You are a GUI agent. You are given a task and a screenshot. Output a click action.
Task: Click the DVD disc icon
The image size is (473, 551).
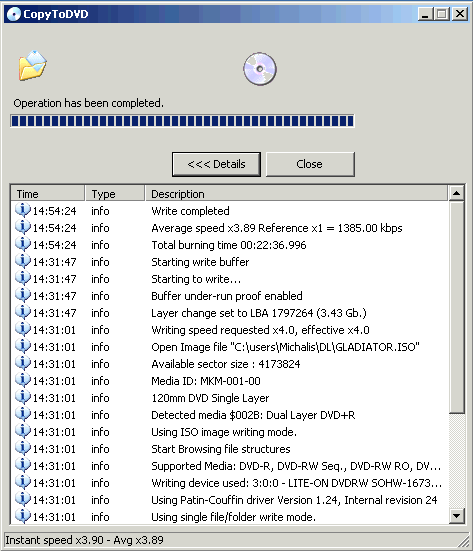(x=260, y=69)
